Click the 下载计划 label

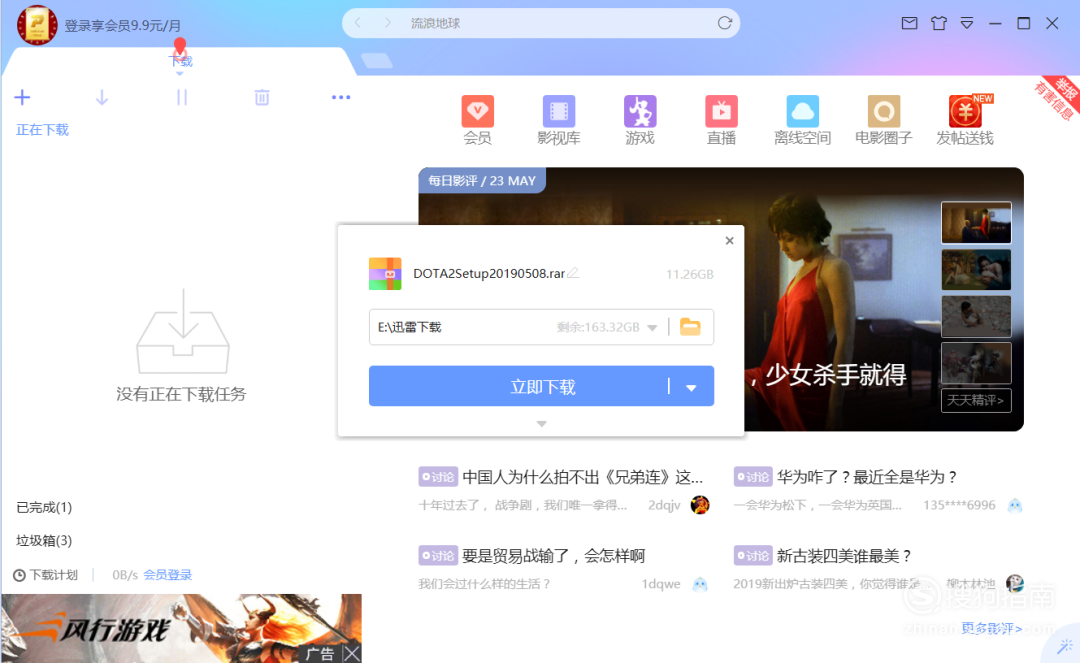54,575
